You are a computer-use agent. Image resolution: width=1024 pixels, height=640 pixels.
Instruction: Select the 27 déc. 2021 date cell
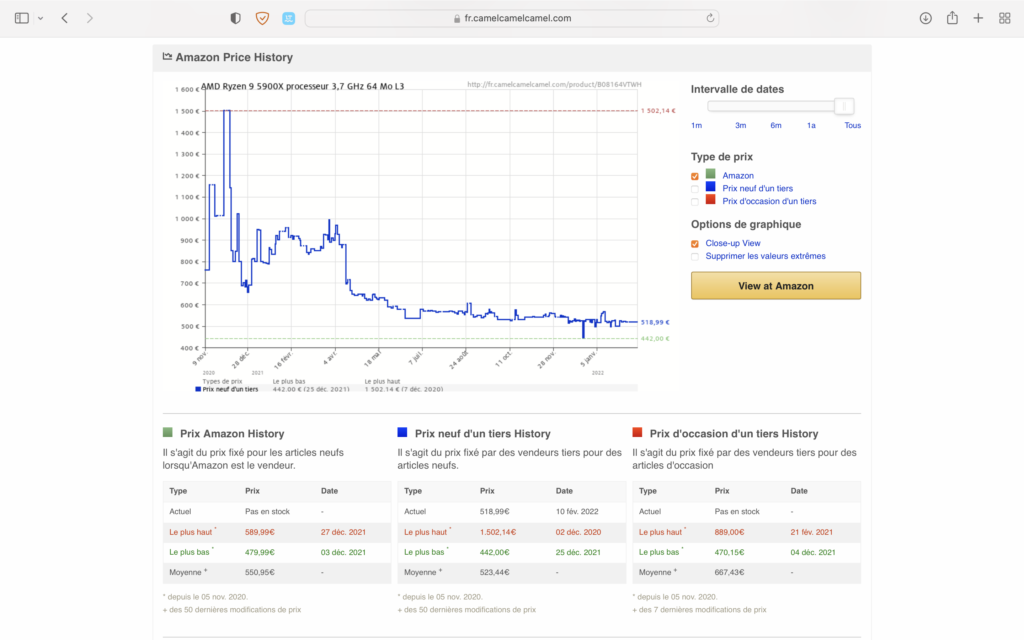tap(343, 532)
